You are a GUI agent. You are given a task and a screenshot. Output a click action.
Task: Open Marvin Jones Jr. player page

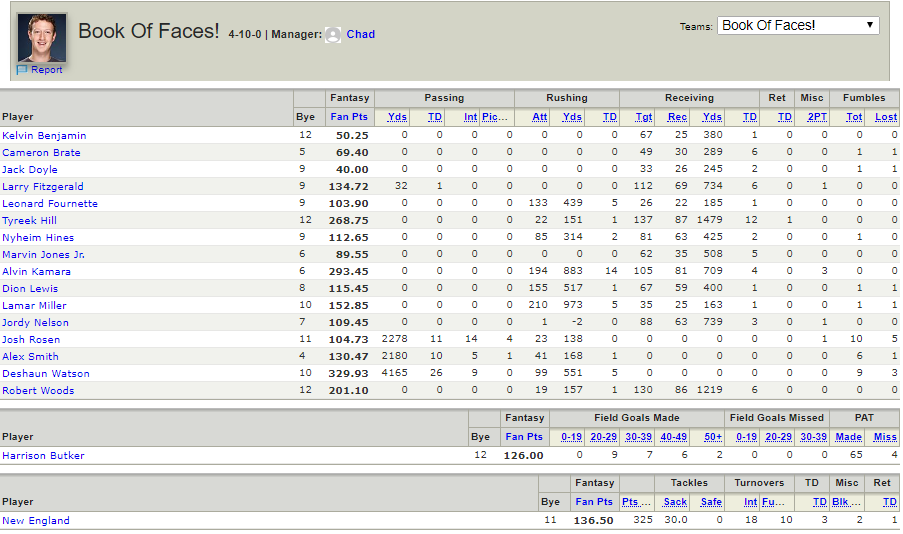click(x=44, y=255)
